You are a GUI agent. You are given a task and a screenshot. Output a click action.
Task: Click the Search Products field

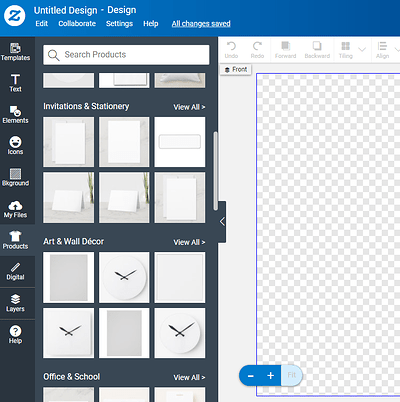(126, 55)
